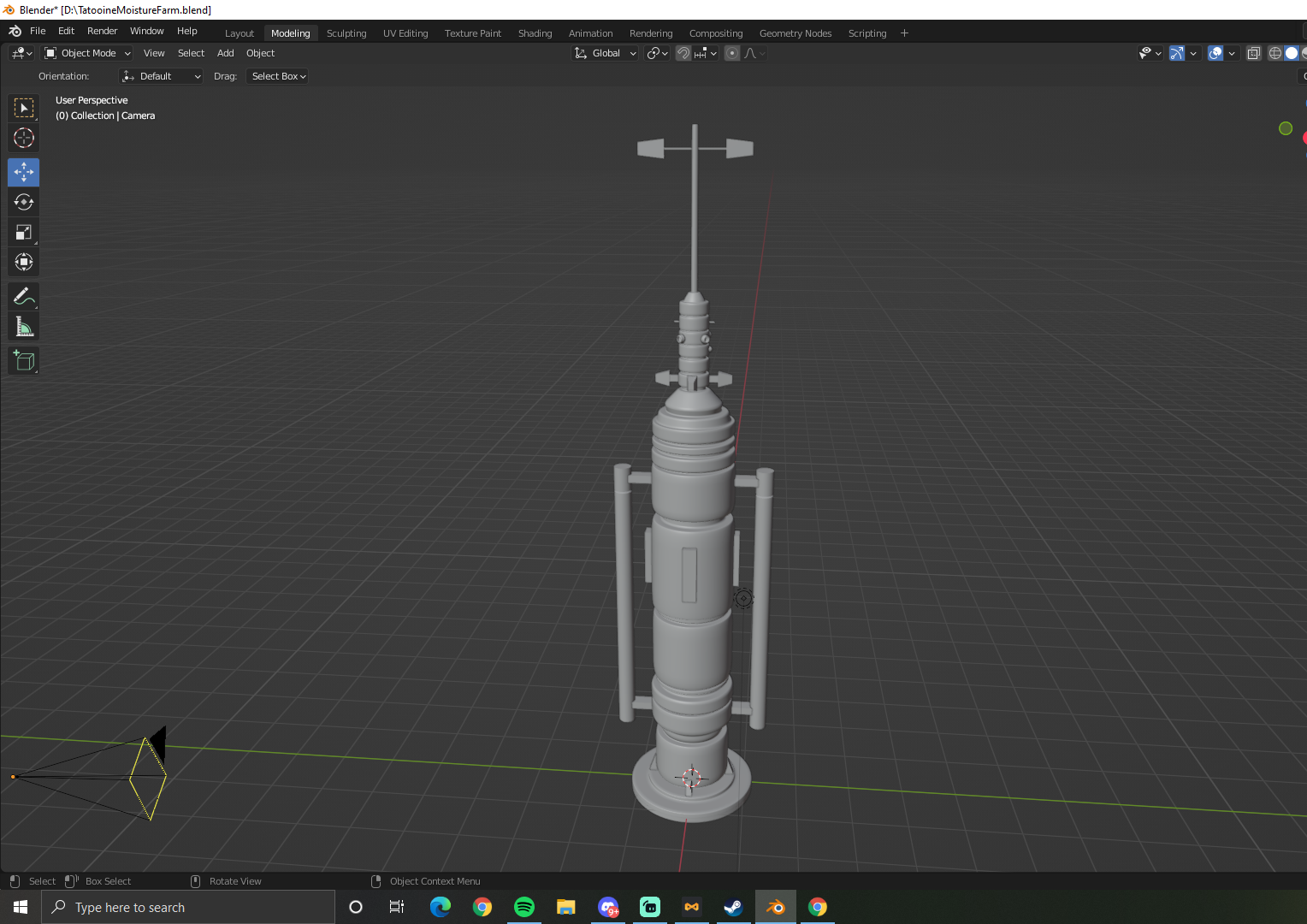Toggle proportional editing button
This screenshot has width=1307, height=924.
click(732, 53)
